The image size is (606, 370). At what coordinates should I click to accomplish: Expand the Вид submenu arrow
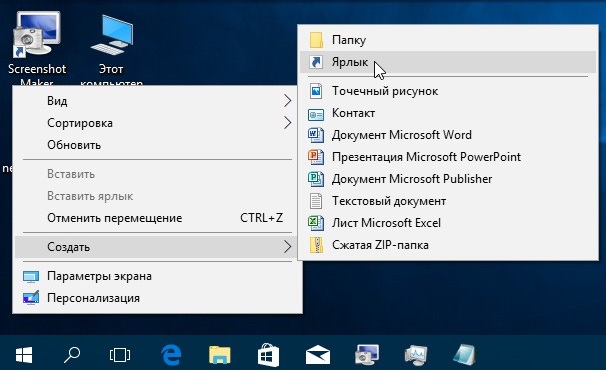(x=287, y=101)
